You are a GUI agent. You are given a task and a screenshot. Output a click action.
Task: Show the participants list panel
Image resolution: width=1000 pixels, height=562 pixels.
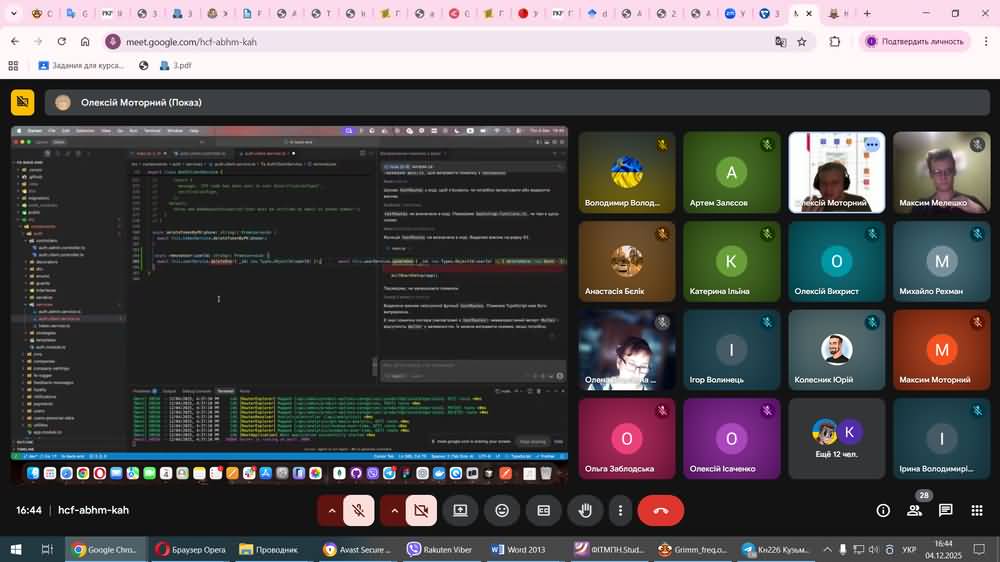[914, 510]
